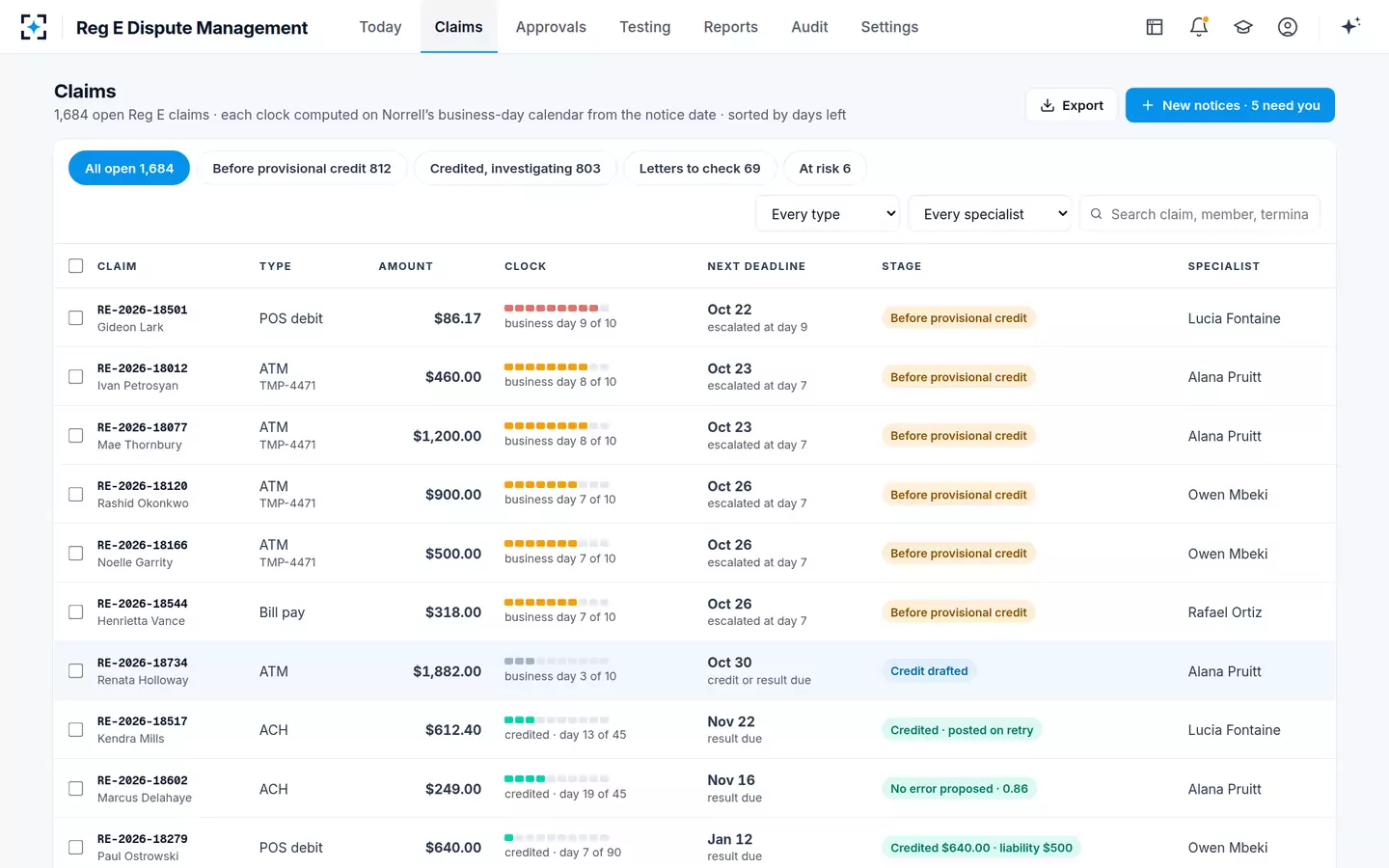The height and width of the screenshot is (868, 1389).
Task: Open the Settings tab
Action: pos(889,27)
